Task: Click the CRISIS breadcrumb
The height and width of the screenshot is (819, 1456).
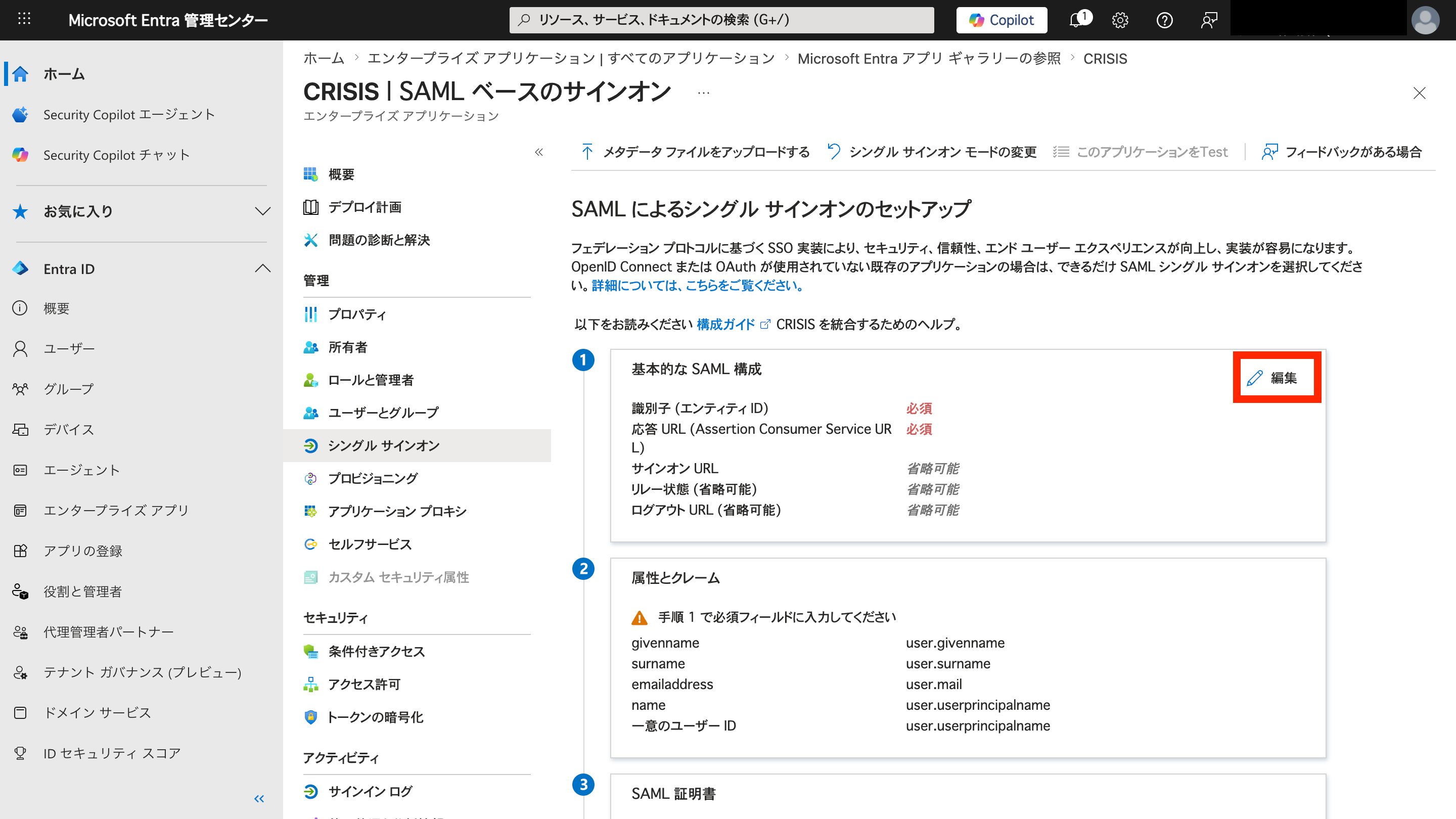Action: (1105, 58)
